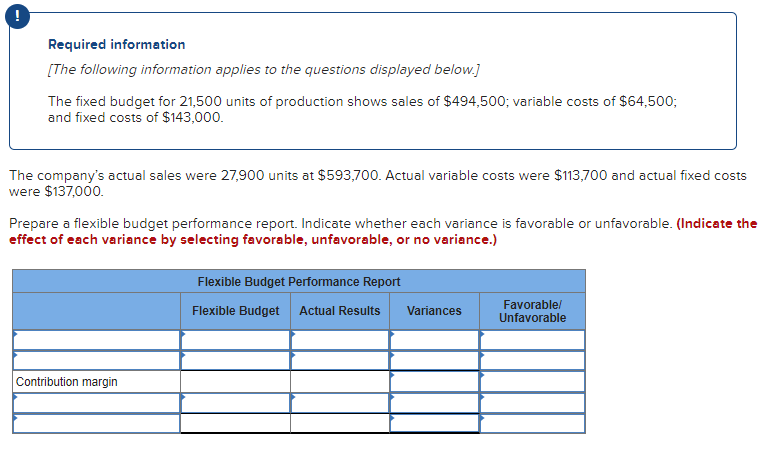
Task: Click Contribution margin Actual Results cell
Action: point(340,382)
